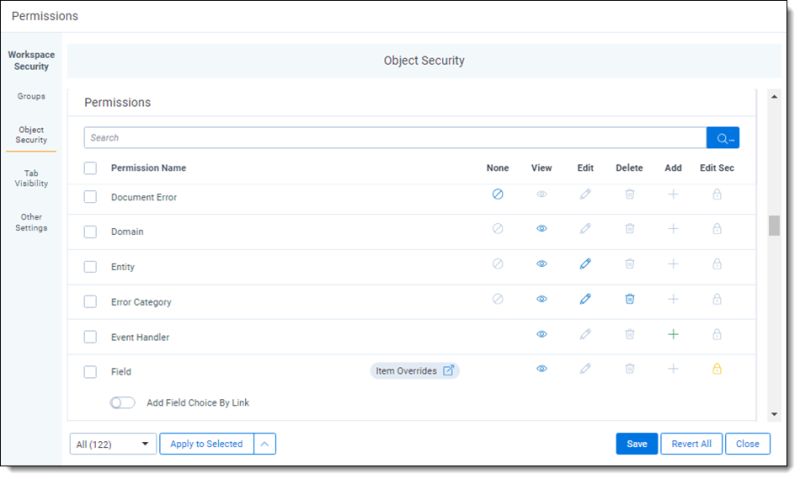Toggle the View eye for Error Category
This screenshot has height=479, width=800.
point(541,299)
